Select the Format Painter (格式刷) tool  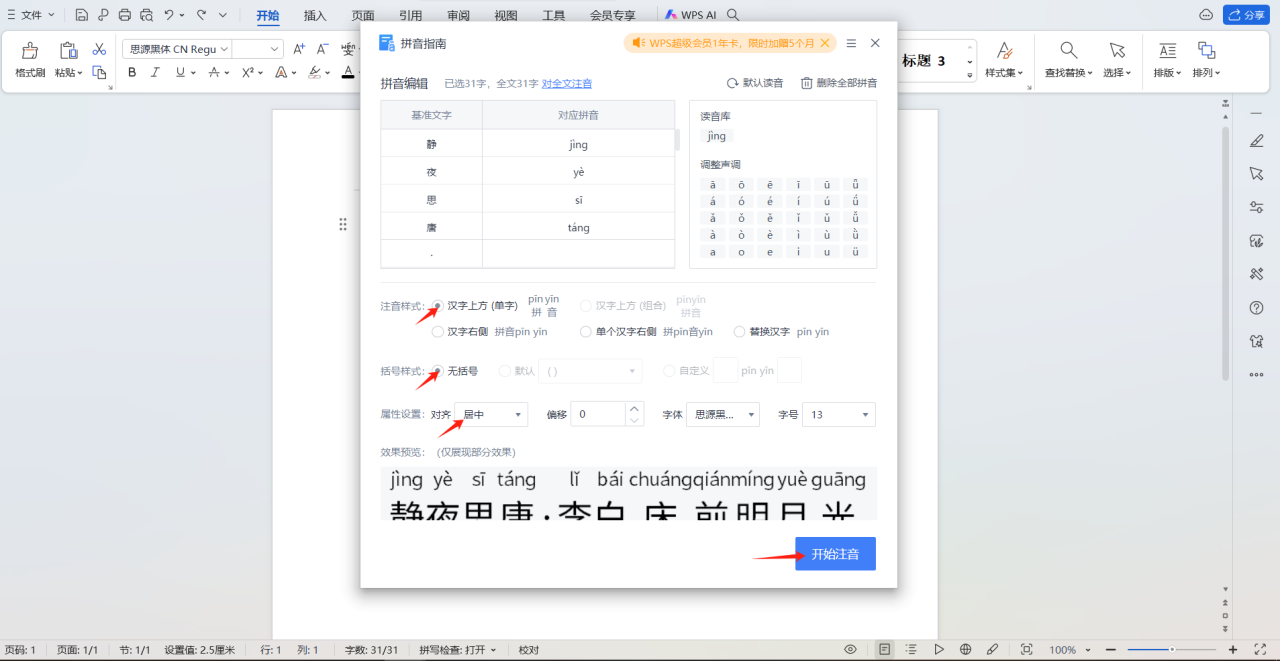pyautogui.click(x=30, y=60)
